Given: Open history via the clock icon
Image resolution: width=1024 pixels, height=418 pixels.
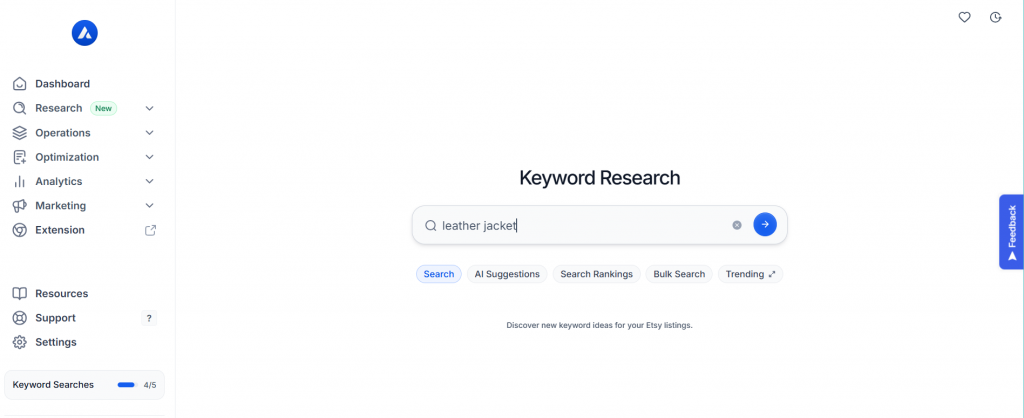Looking at the screenshot, I should point(995,17).
